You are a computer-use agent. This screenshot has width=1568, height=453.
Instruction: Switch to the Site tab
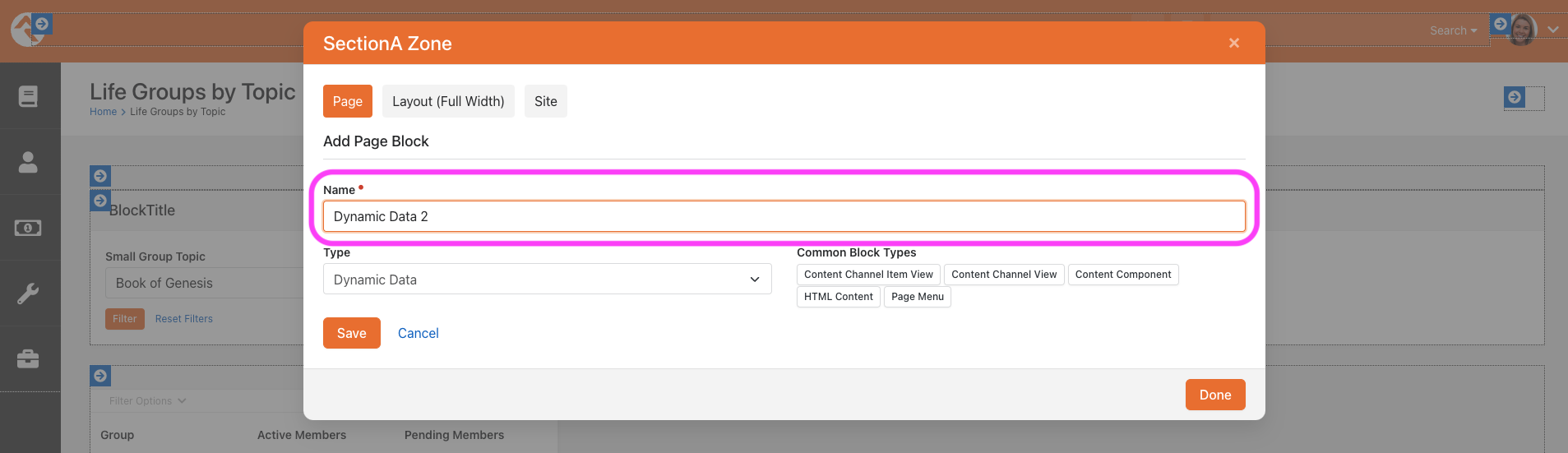(546, 101)
